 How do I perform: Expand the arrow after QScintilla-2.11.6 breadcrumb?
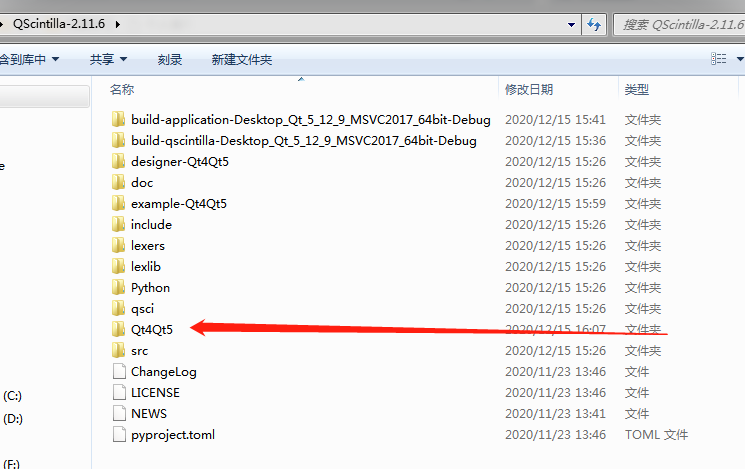point(117,24)
